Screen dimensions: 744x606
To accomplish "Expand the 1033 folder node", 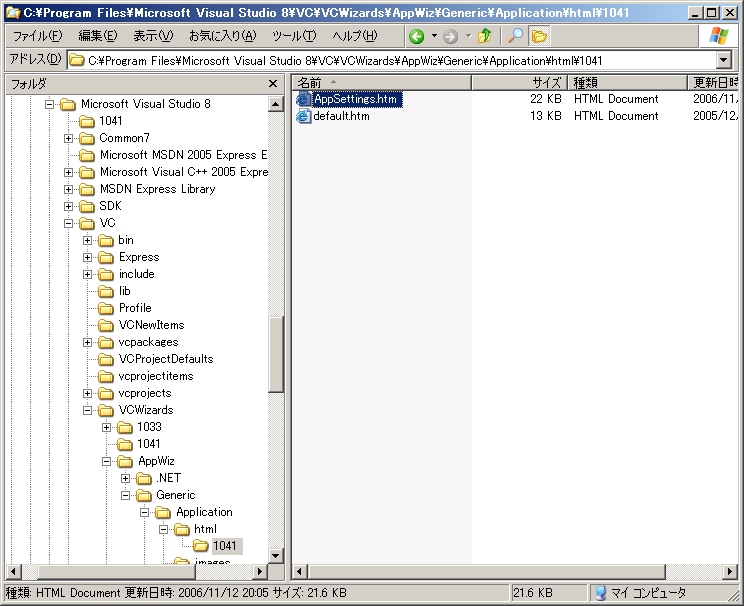I will pyautogui.click(x=106, y=428).
